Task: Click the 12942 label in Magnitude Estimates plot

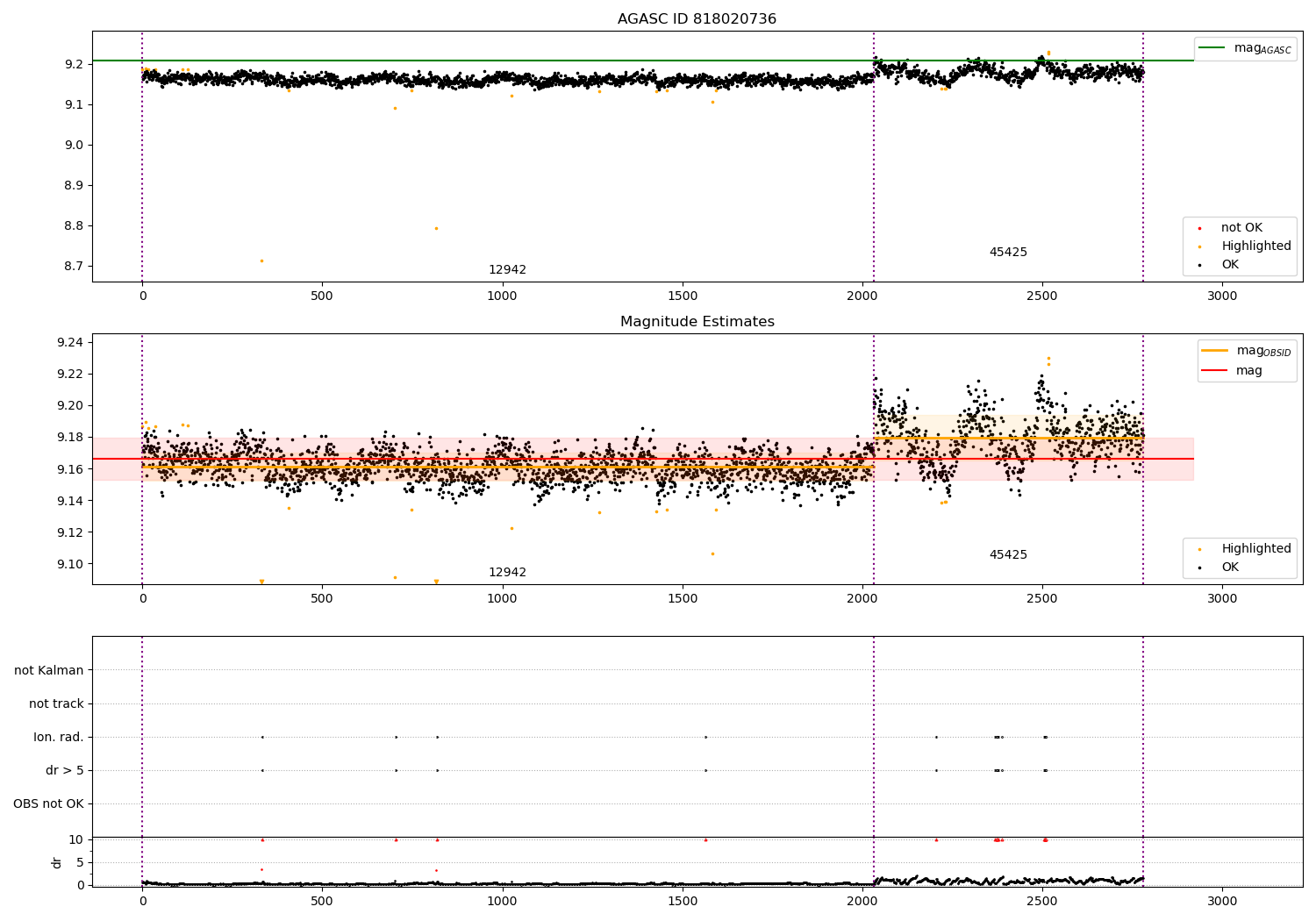Action: point(507,573)
